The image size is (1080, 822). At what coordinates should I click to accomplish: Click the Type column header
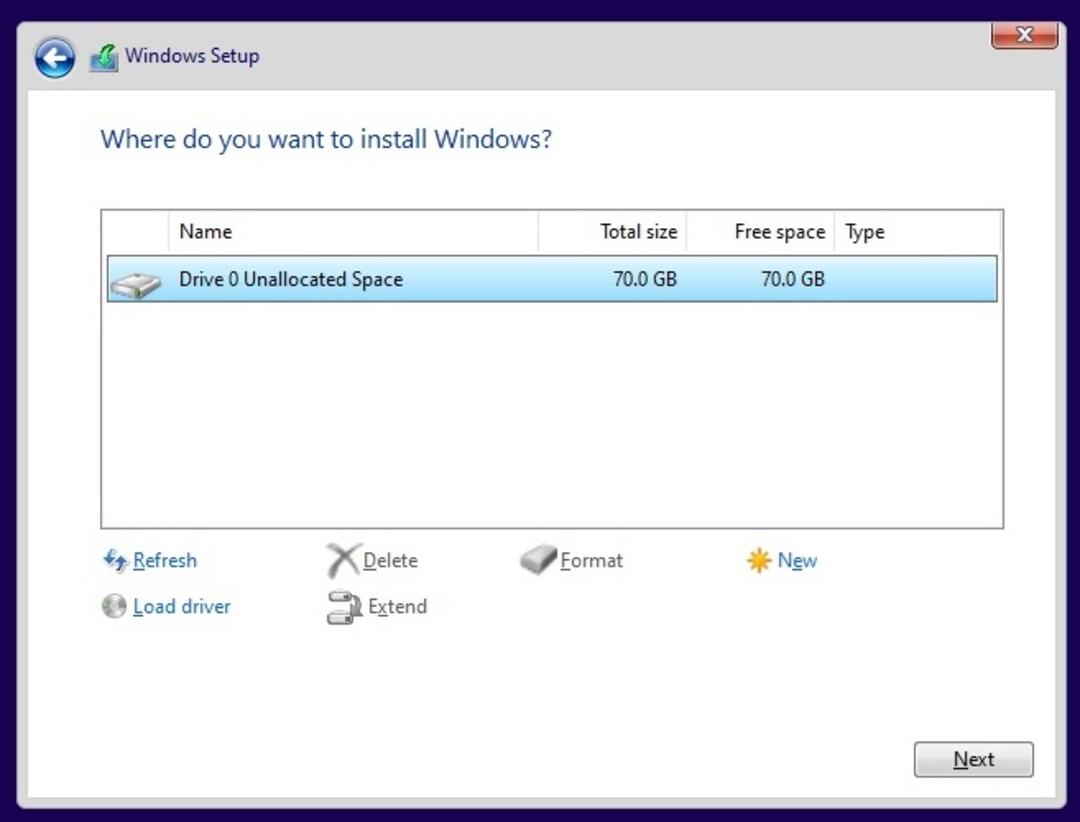[917, 232]
